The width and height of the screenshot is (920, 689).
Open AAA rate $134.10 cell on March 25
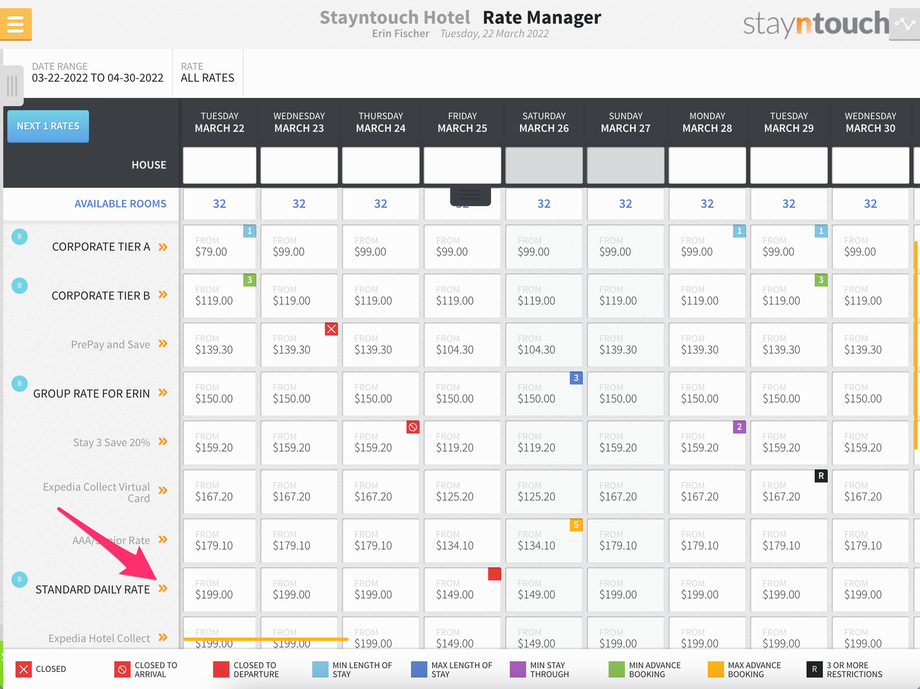(x=462, y=540)
